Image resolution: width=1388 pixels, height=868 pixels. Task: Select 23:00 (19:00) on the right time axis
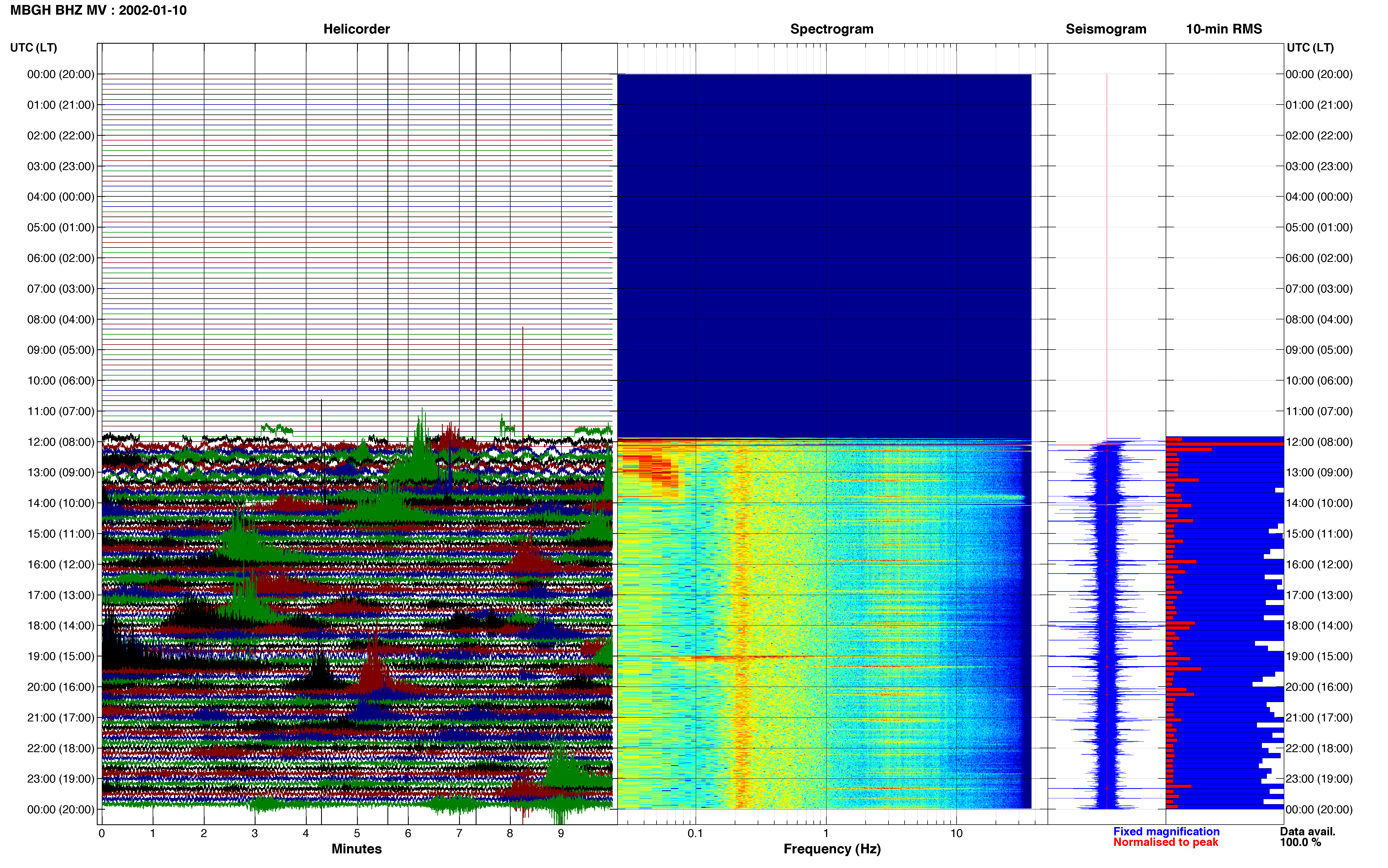1319,779
